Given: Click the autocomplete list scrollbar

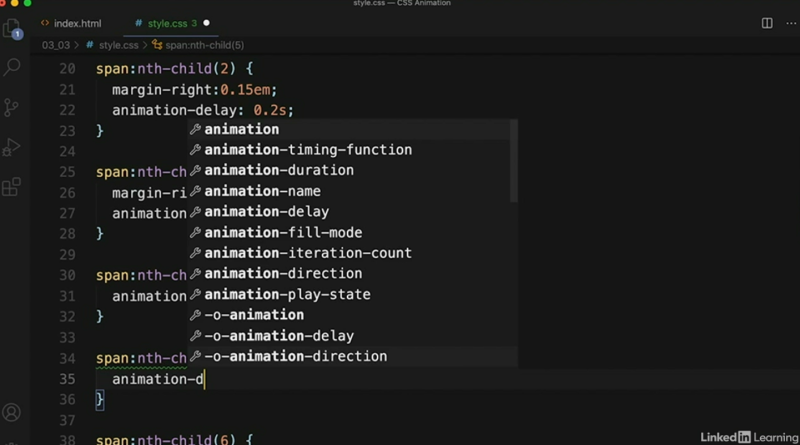Looking at the screenshot, I should (x=514, y=160).
